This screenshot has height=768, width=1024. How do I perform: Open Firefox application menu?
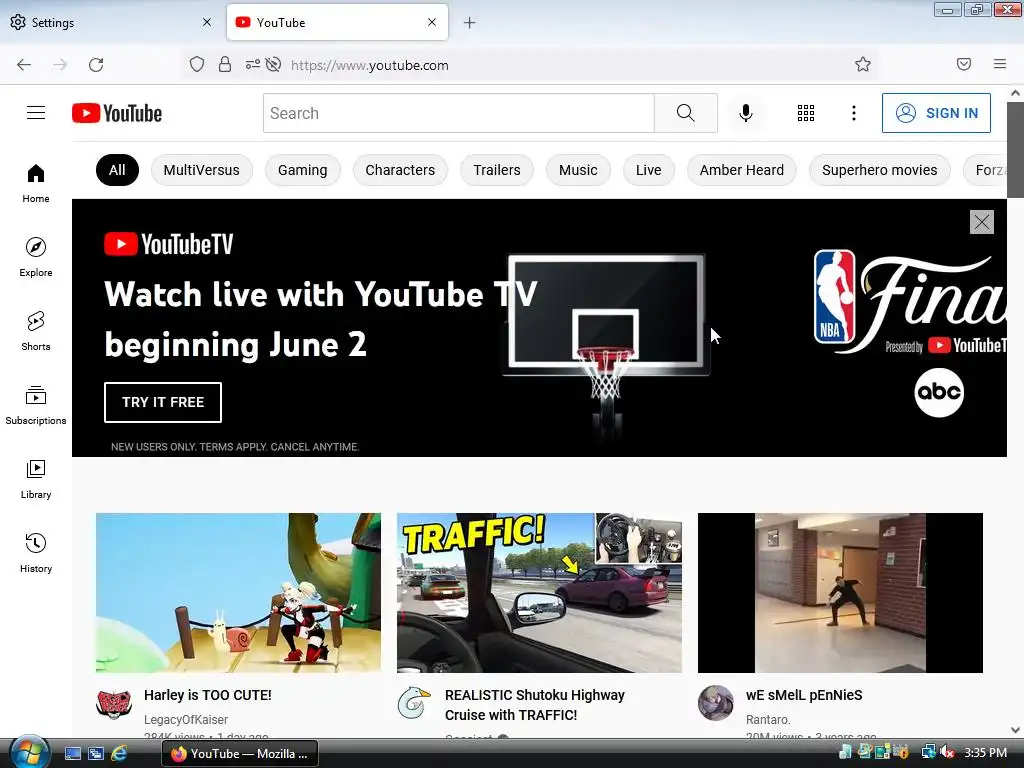[1000, 64]
